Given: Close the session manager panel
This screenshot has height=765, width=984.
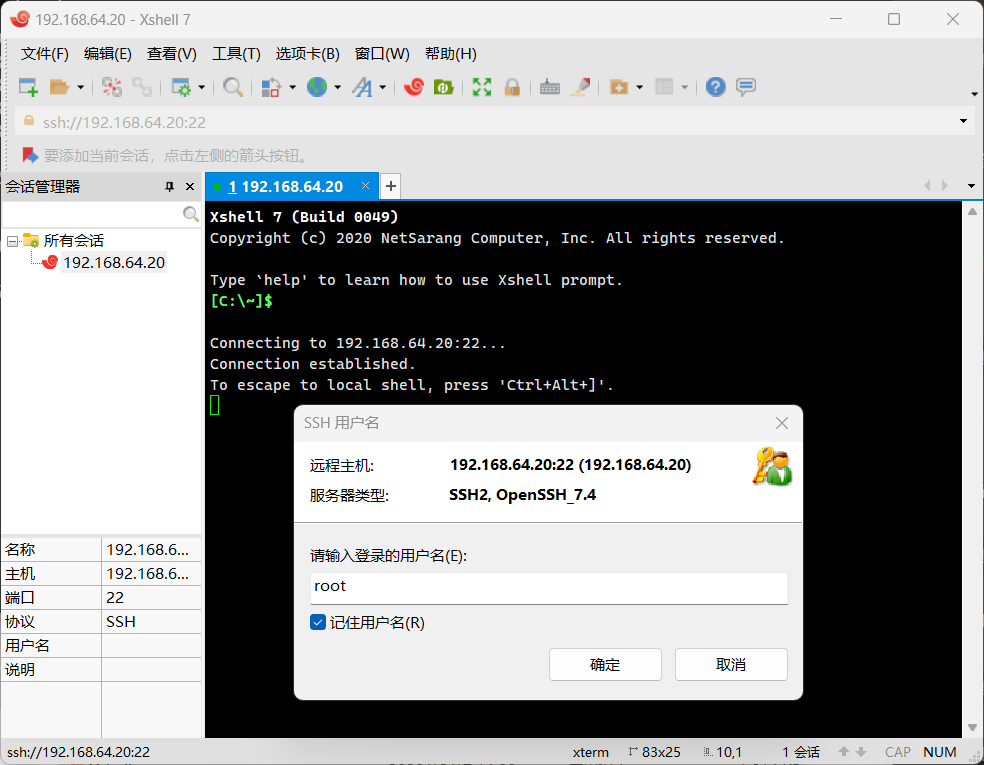Looking at the screenshot, I should 190,186.
